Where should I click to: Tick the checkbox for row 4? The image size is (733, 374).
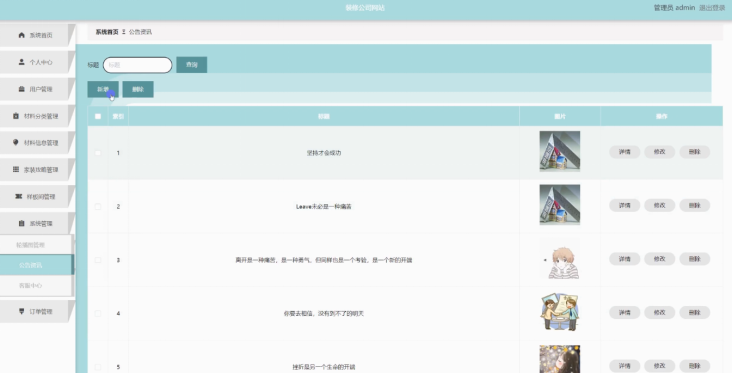(98, 313)
